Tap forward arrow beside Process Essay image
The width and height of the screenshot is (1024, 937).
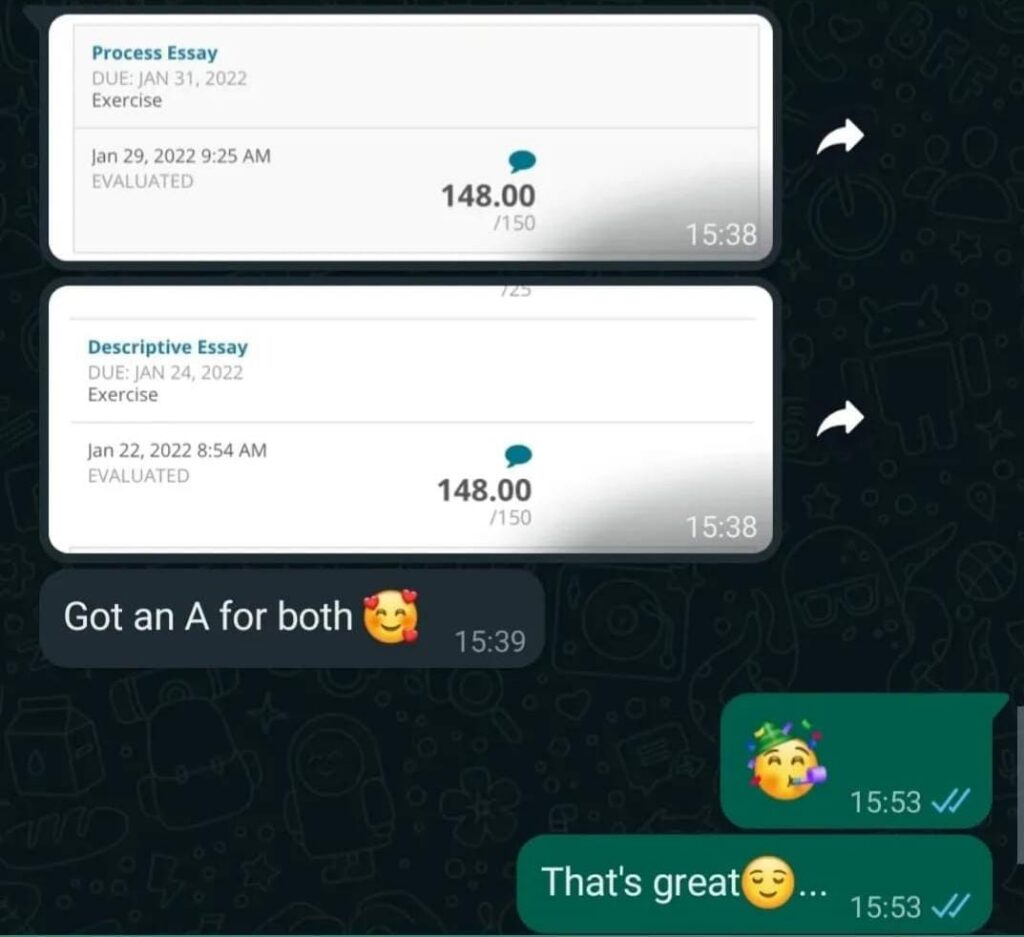coord(840,136)
